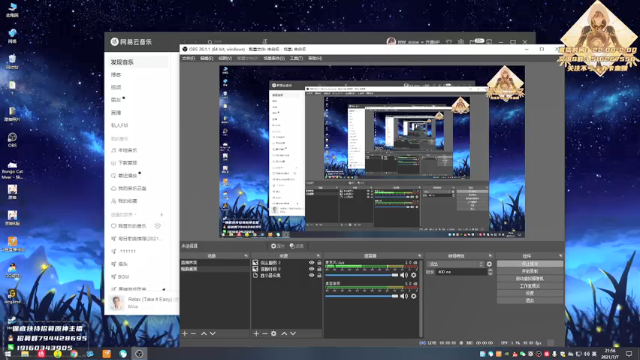The height and width of the screenshot is (360, 640).
Task: Open transition properties gear beside 淡出
Action: (489, 264)
